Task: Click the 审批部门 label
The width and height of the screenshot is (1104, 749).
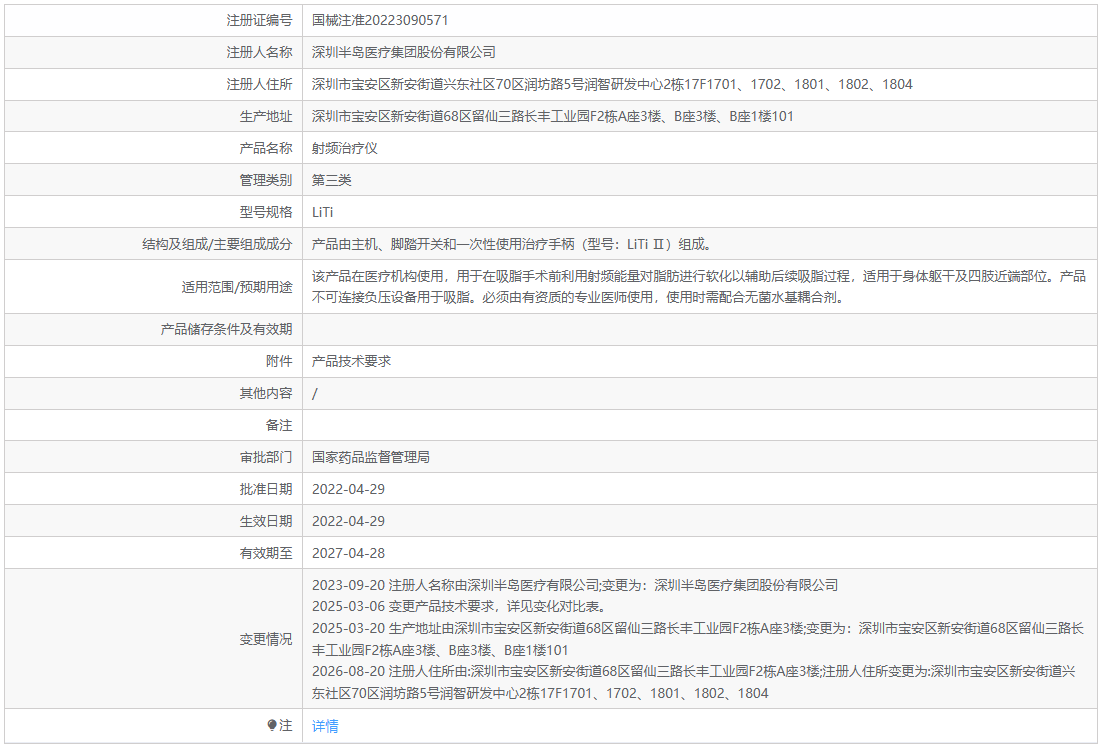Action: pos(265,458)
